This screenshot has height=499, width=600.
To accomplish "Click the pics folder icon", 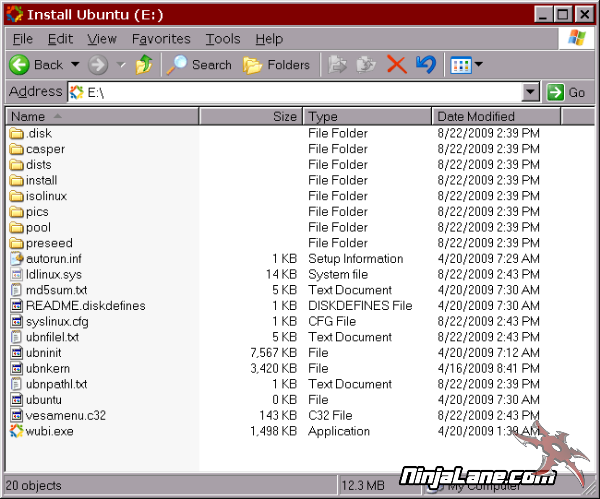I will click(16, 212).
